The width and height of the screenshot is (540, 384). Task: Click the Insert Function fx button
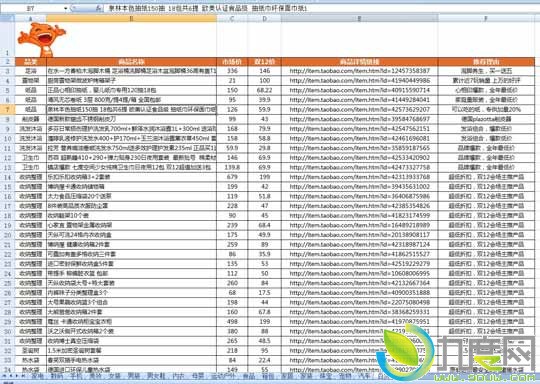pyautogui.click(x=98, y=8)
